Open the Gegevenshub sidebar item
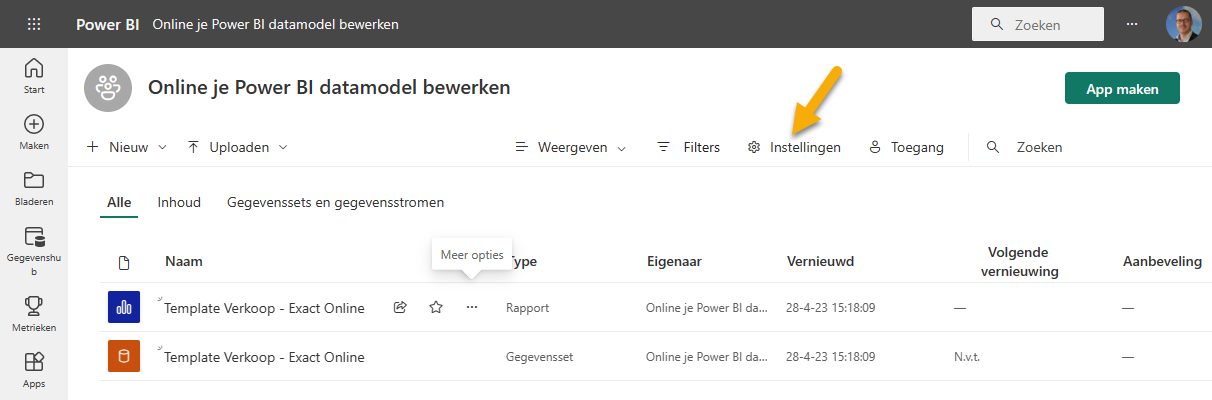This screenshot has height=400, width=1212. [34, 249]
